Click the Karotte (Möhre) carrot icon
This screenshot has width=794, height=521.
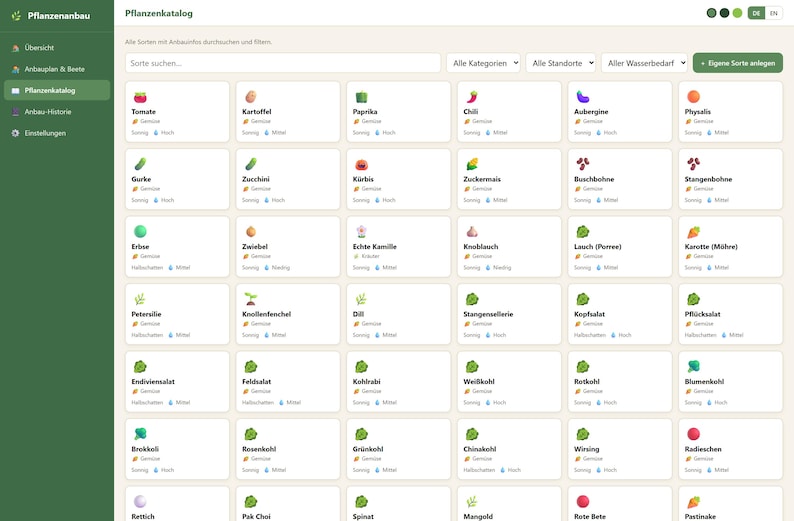[693, 231]
